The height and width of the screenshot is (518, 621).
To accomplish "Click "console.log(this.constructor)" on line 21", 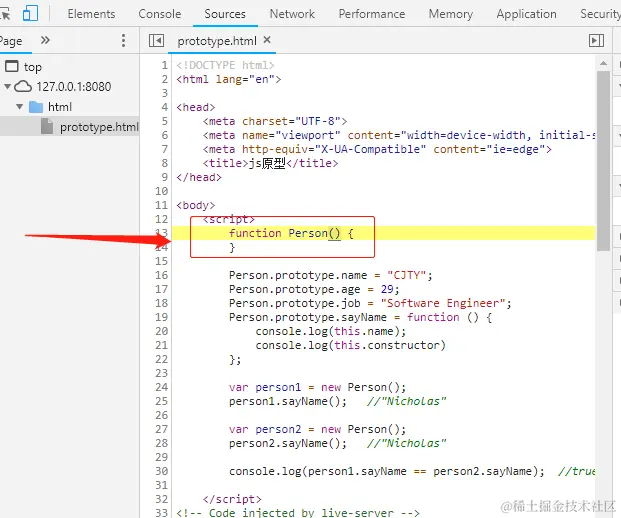I will [x=351, y=345].
